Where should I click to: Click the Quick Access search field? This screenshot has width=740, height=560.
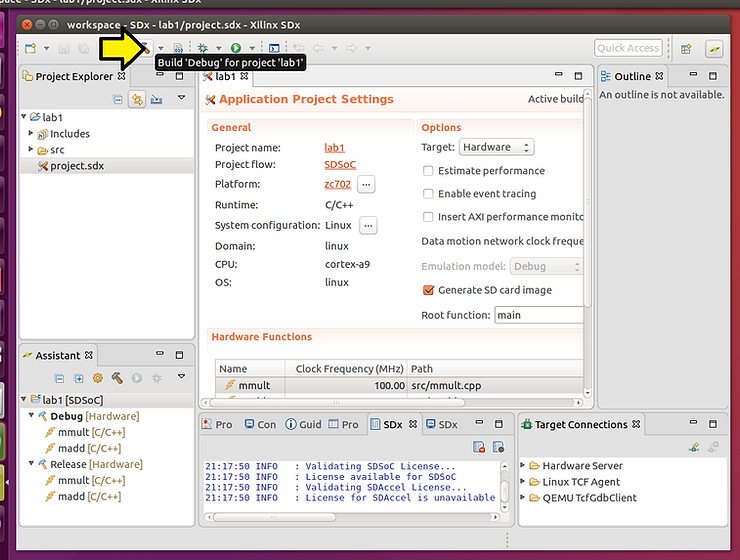coord(628,48)
